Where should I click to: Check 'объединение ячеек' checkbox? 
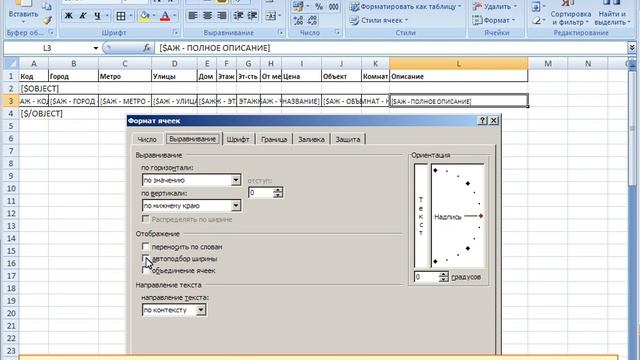point(145,270)
